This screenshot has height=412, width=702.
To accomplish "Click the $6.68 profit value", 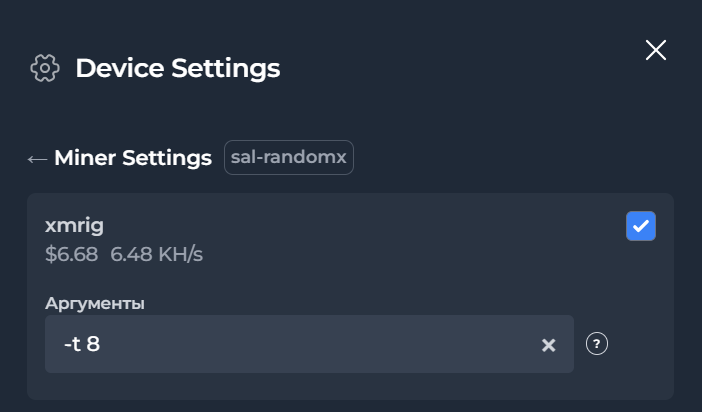I will 72,254.
